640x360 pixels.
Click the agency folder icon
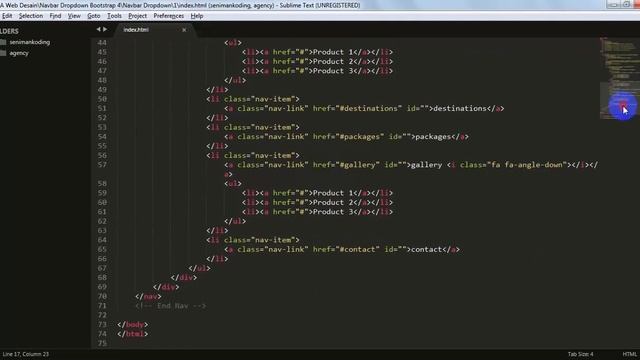[3, 53]
